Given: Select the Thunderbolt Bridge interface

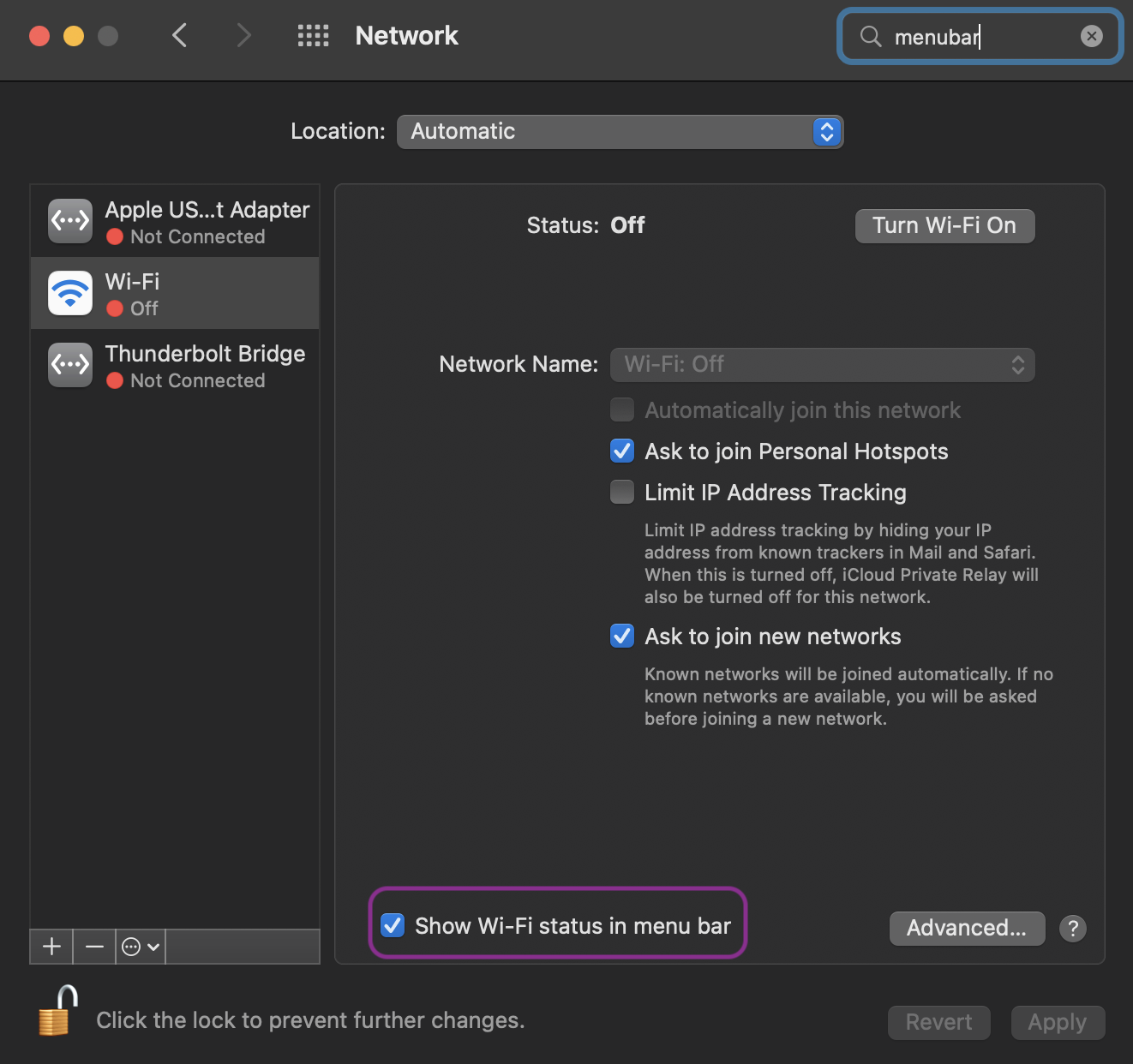Looking at the screenshot, I should [x=174, y=365].
